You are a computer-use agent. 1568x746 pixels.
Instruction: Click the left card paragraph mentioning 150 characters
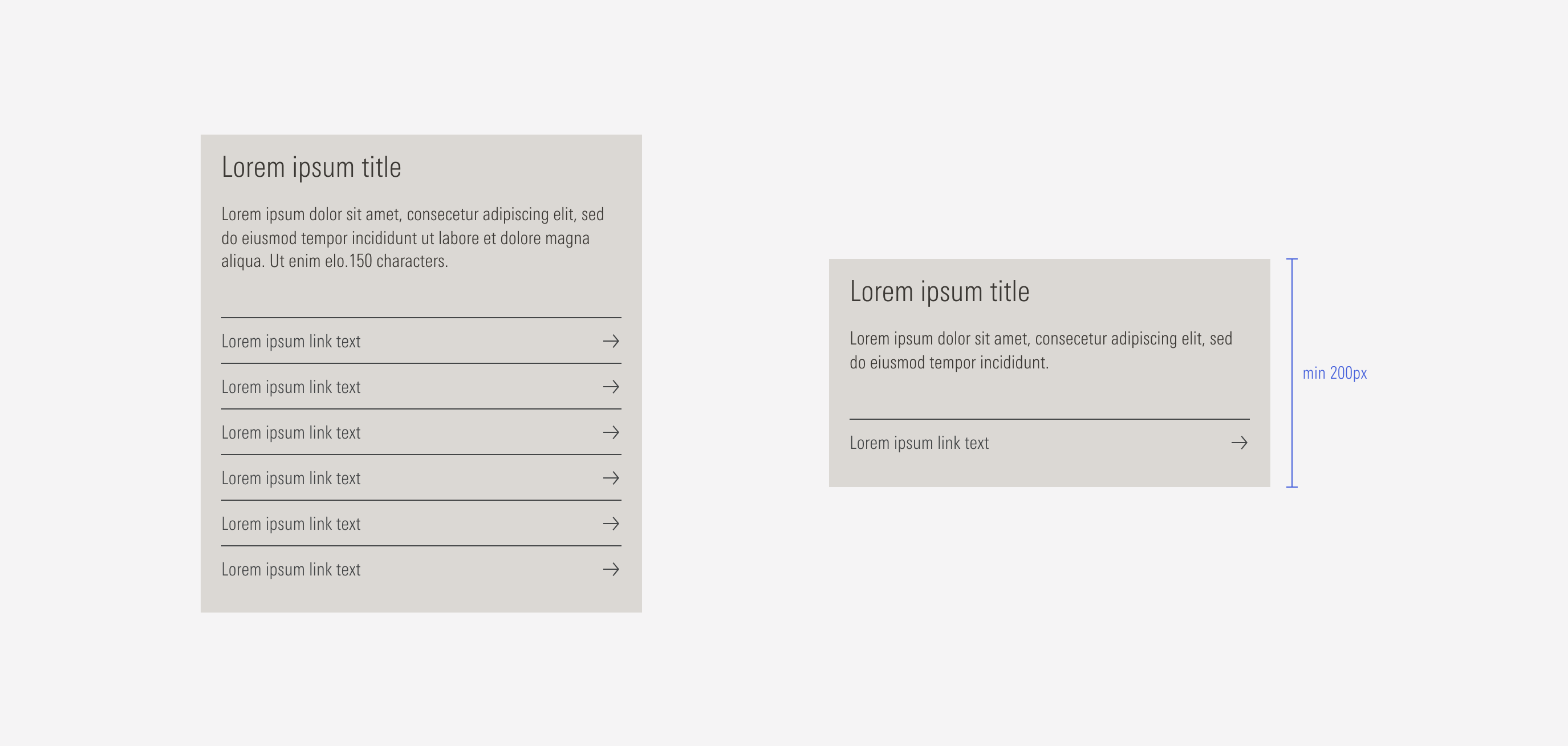pos(413,238)
